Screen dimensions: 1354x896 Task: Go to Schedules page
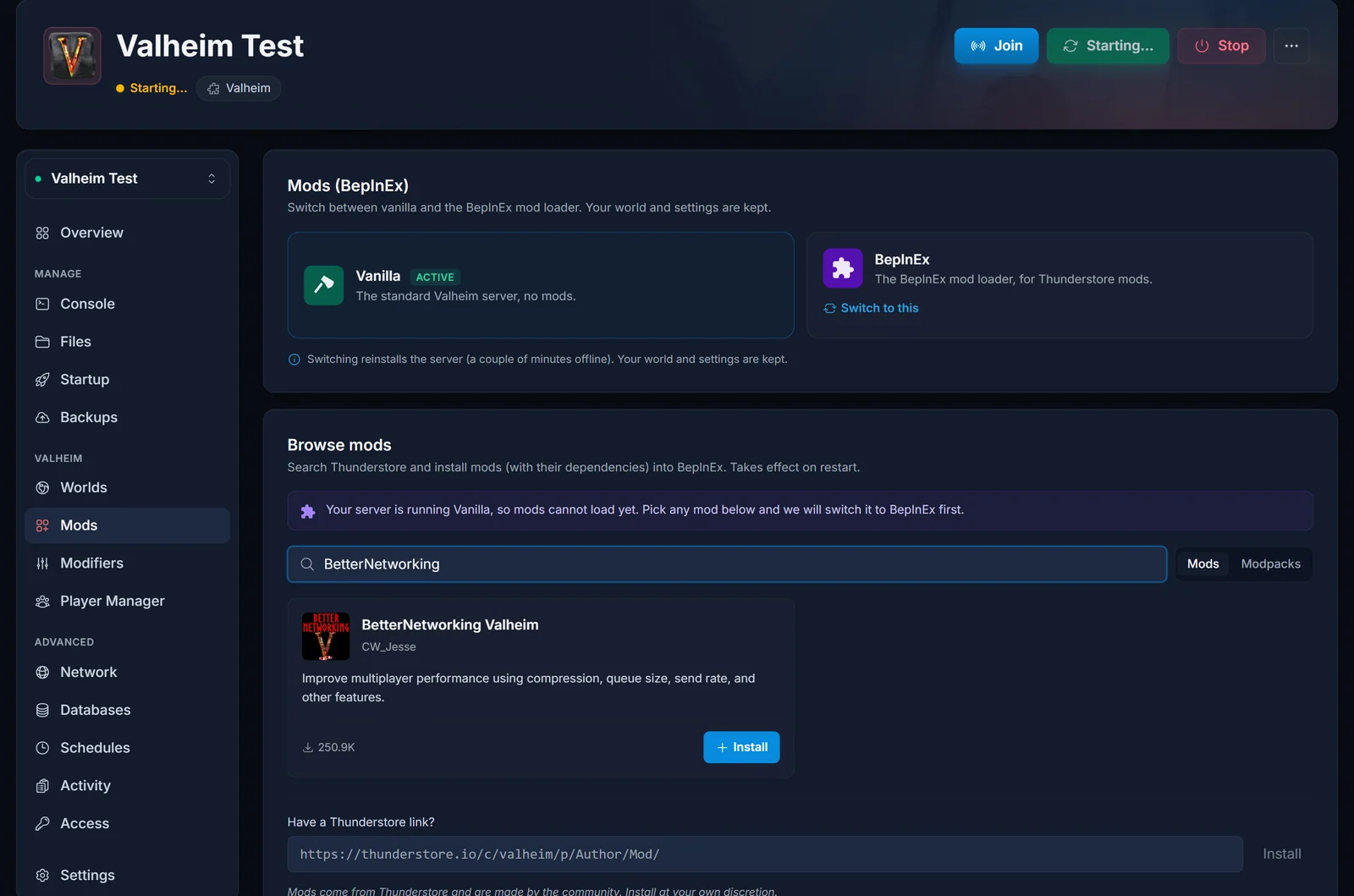click(127, 748)
